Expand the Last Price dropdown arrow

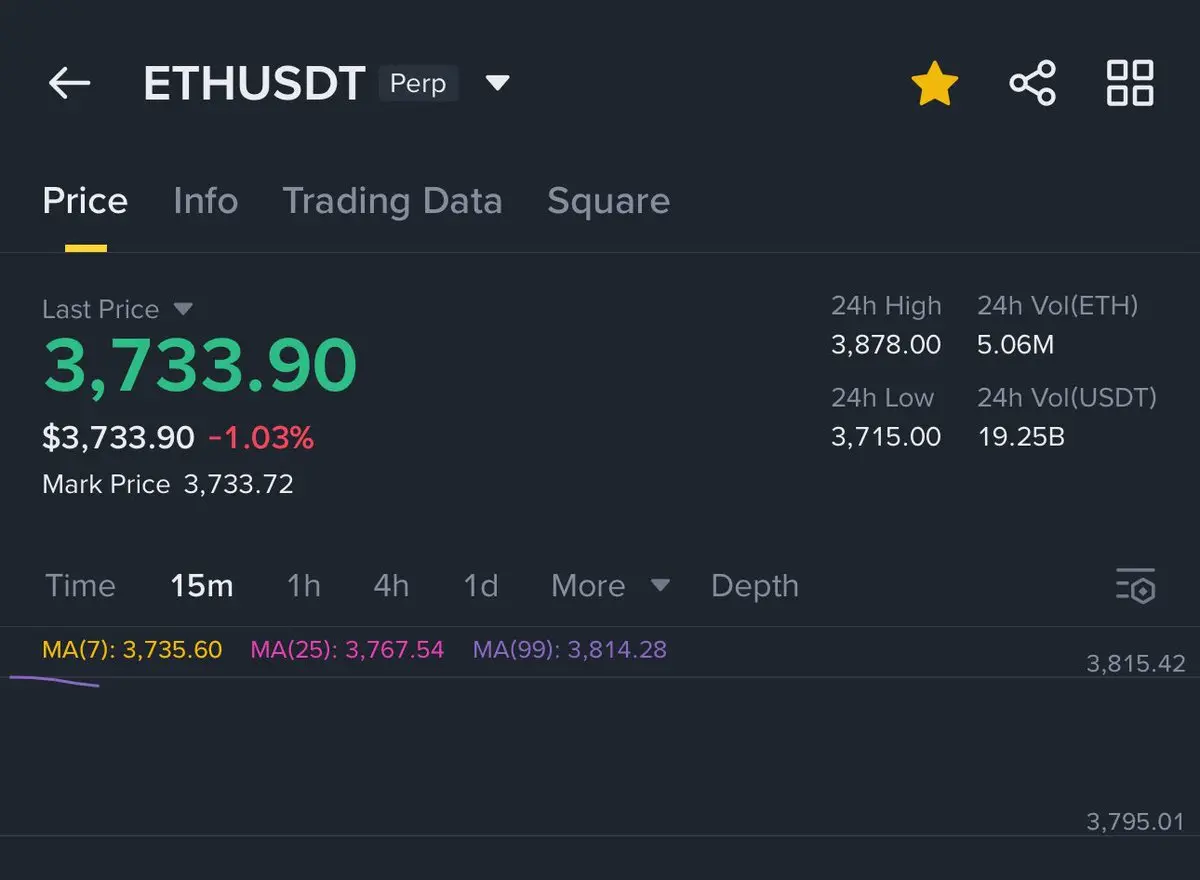(x=183, y=309)
